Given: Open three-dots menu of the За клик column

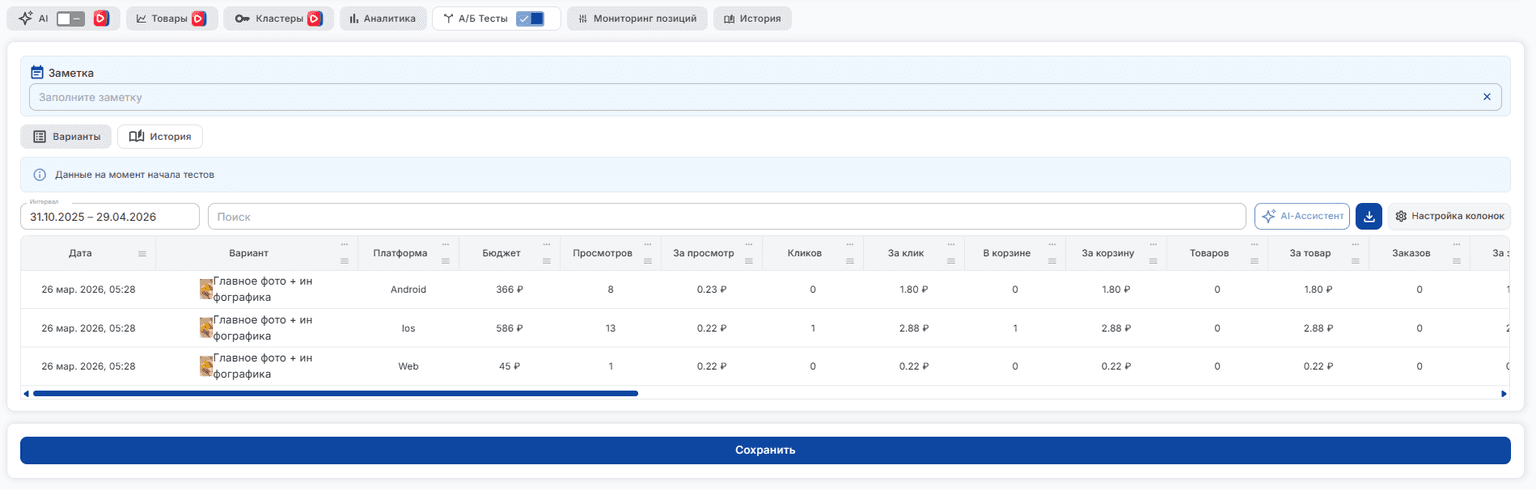Looking at the screenshot, I should [x=952, y=244].
